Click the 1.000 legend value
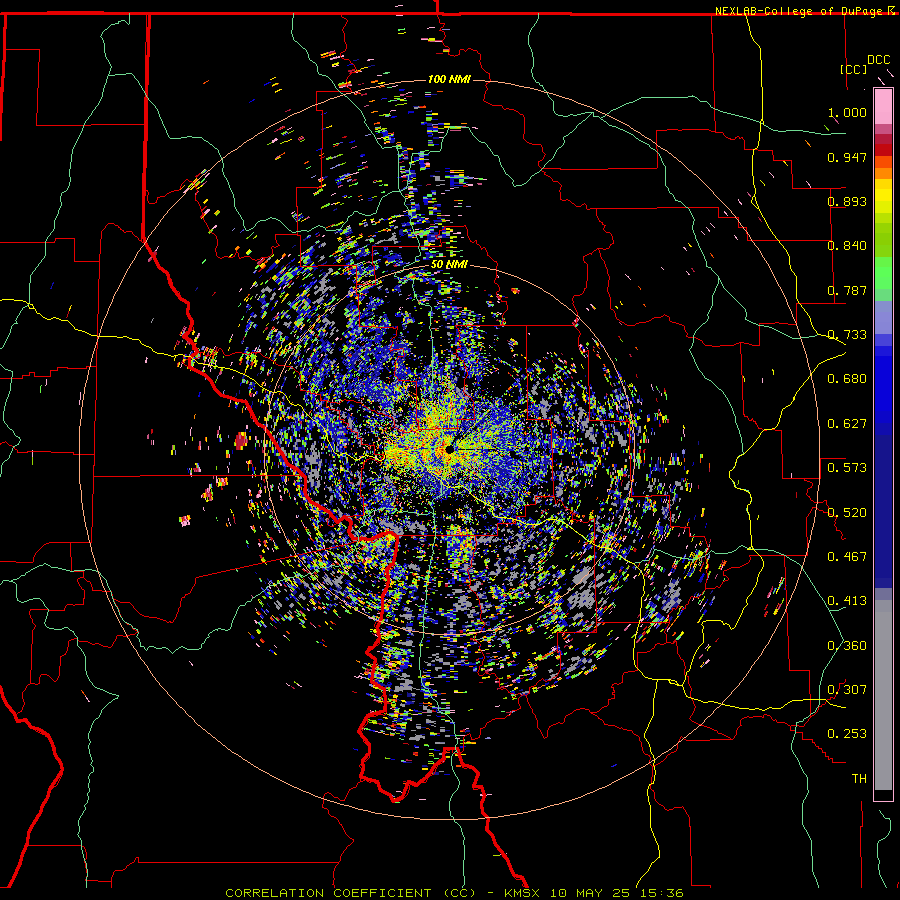The image size is (900, 900). (847, 112)
